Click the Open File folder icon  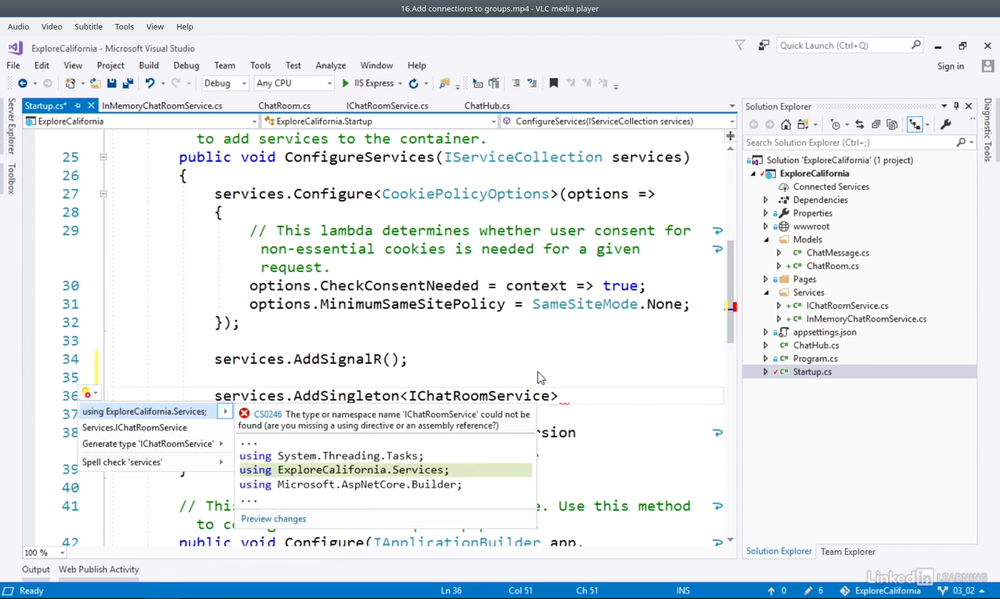(x=95, y=83)
